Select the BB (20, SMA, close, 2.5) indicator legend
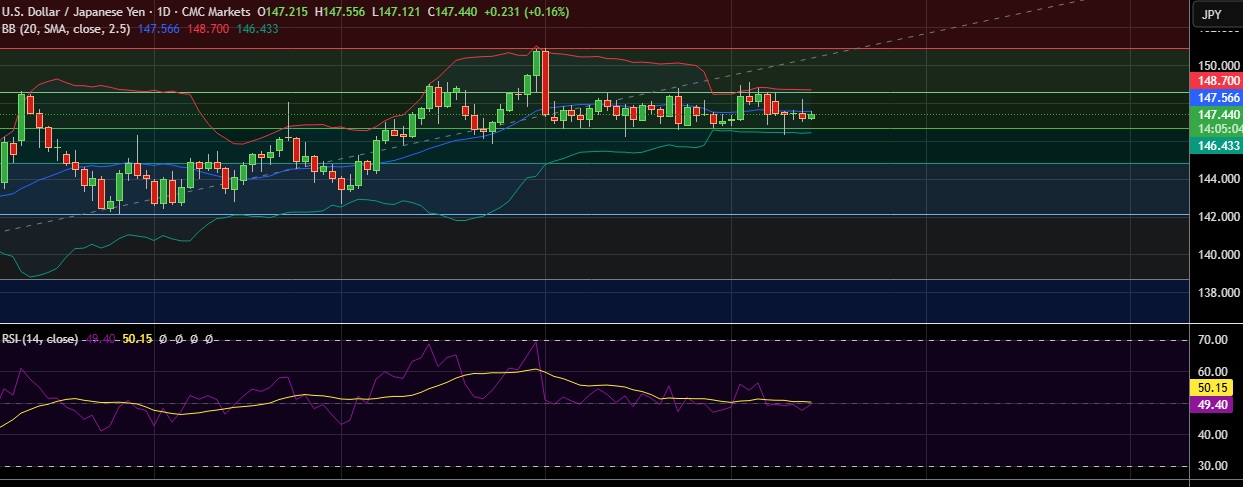1243x487 pixels. 68,29
